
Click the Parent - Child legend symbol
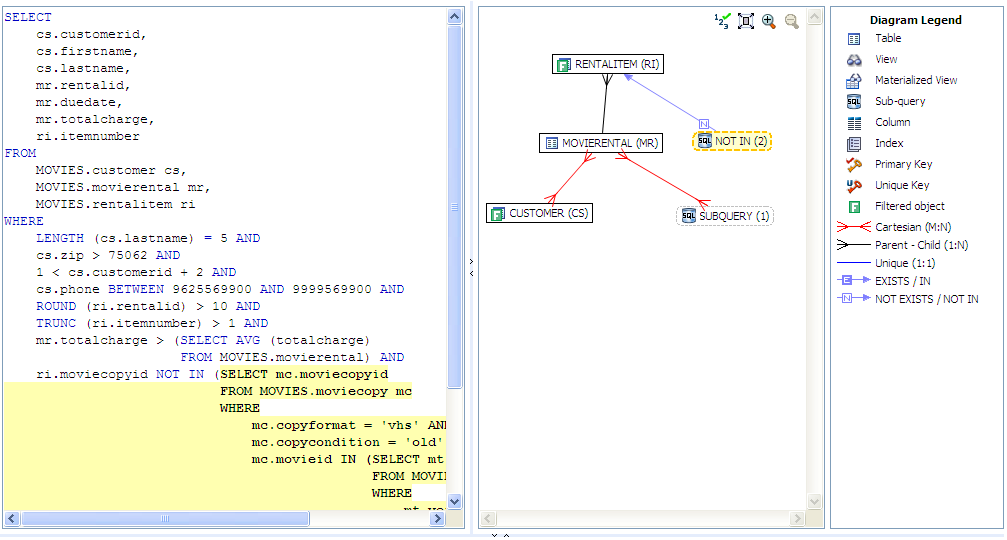(854, 245)
